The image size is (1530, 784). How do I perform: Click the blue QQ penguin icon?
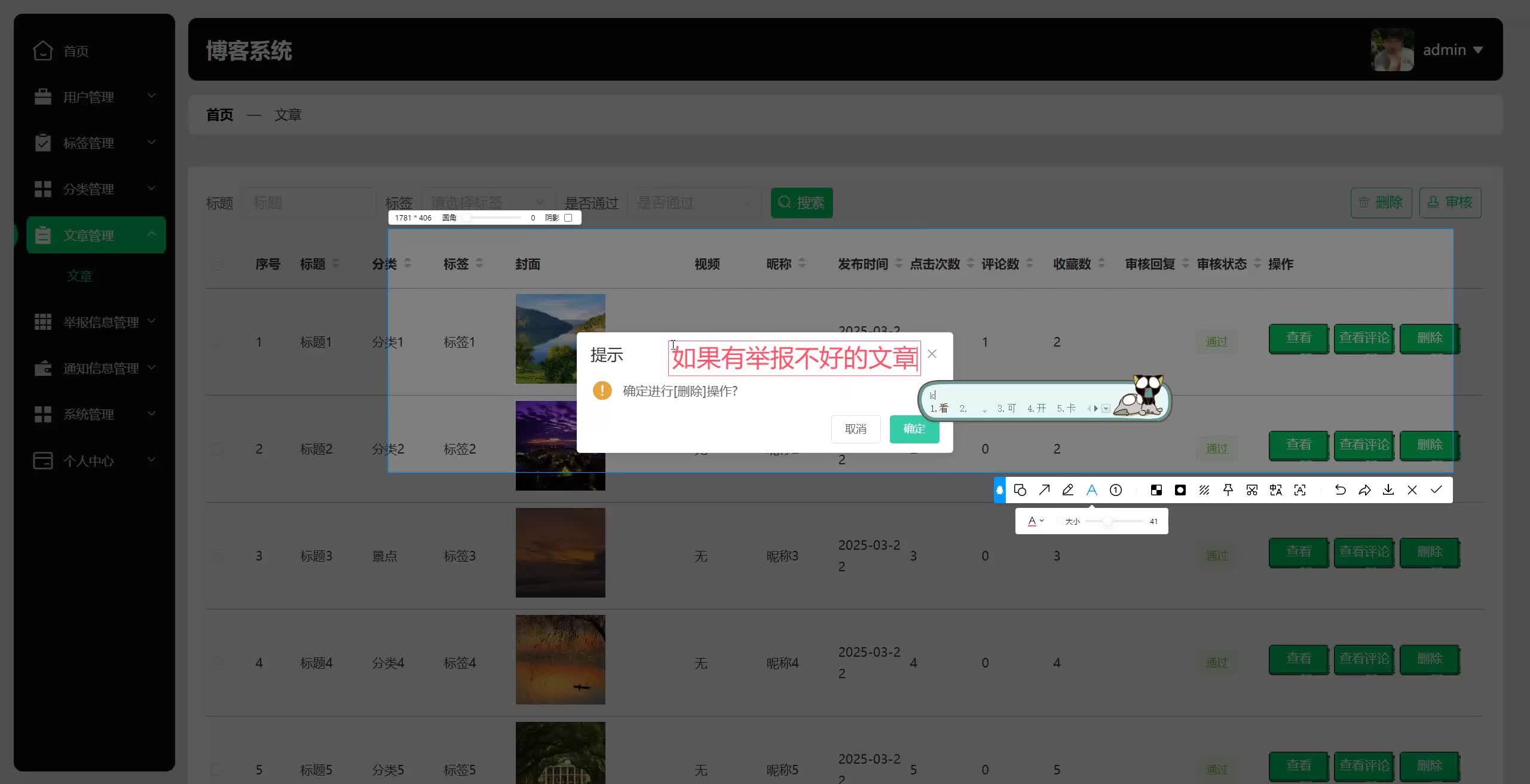(1000, 490)
